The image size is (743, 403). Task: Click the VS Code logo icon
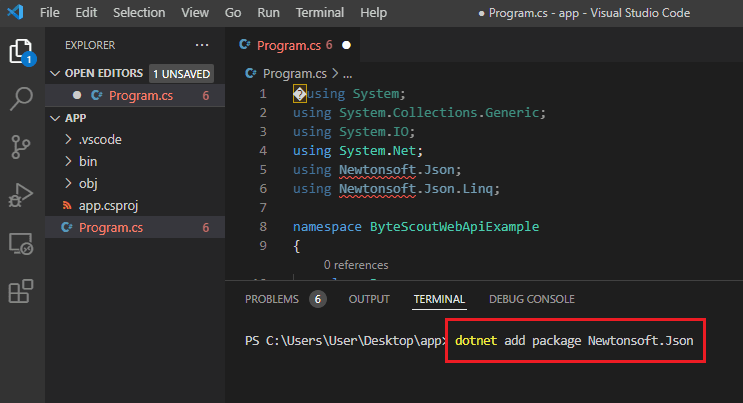click(x=15, y=14)
